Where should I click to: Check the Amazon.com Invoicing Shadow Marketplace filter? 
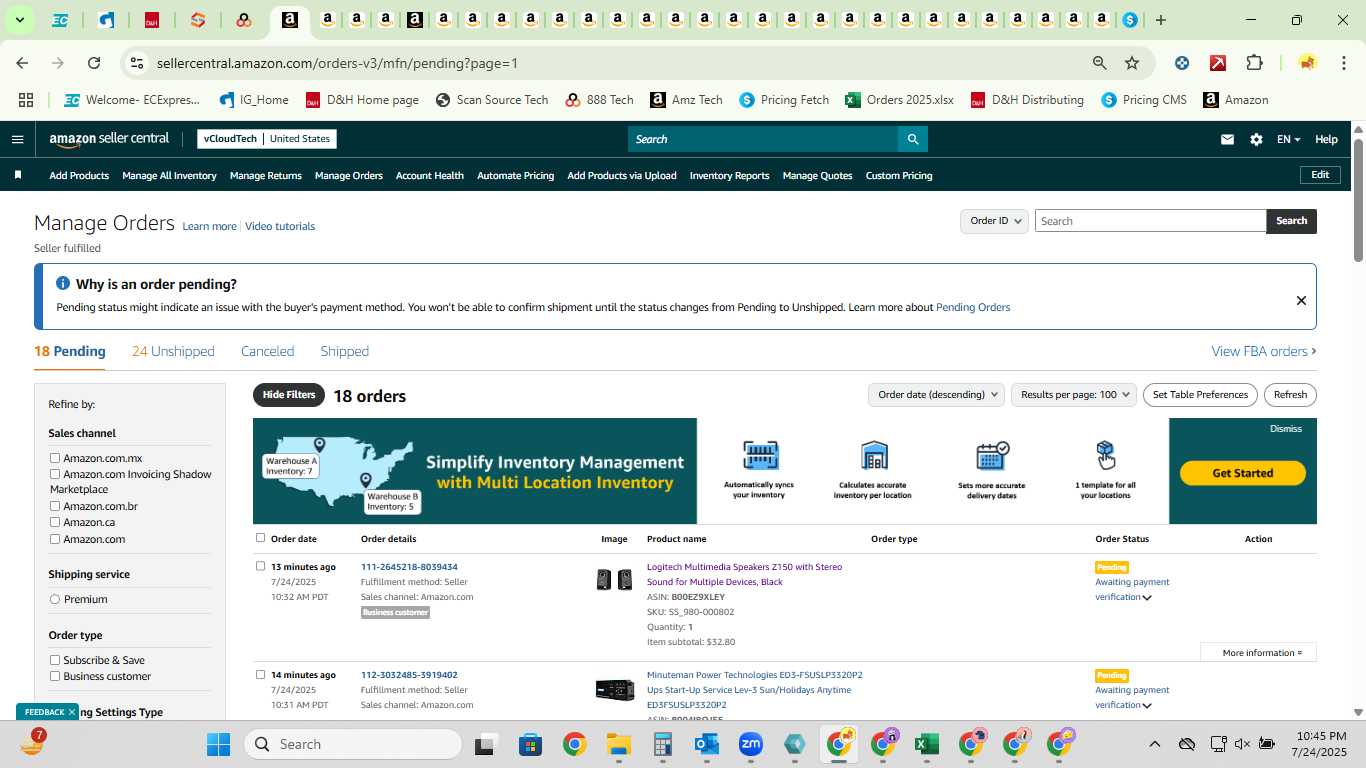pyautogui.click(x=55, y=474)
